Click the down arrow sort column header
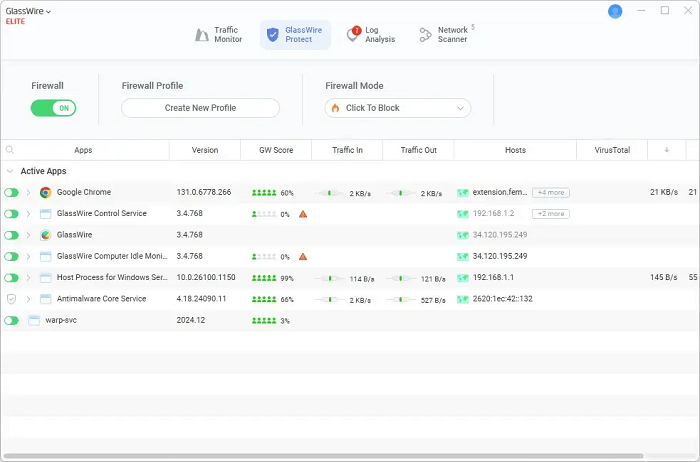Image resolution: width=700 pixels, height=462 pixels. (x=667, y=150)
